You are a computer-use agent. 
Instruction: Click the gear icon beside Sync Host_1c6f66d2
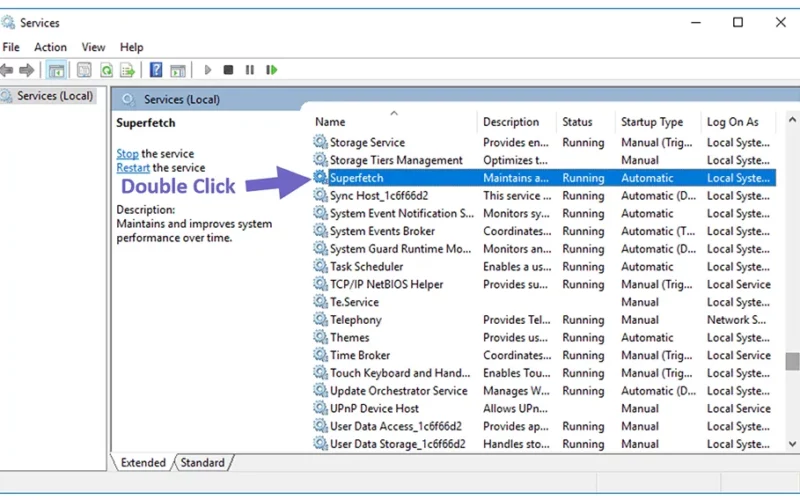tap(320, 195)
